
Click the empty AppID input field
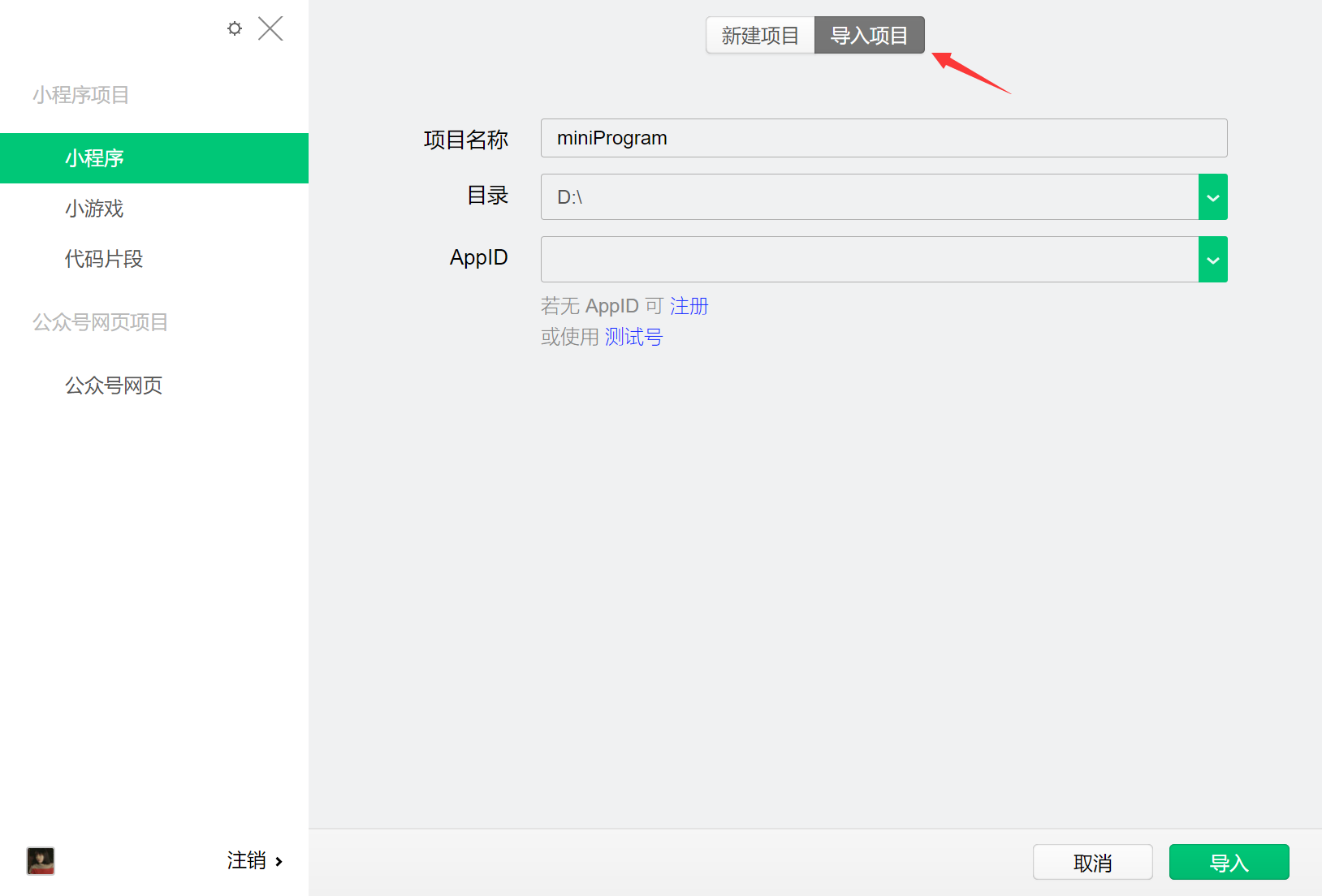[870, 260]
